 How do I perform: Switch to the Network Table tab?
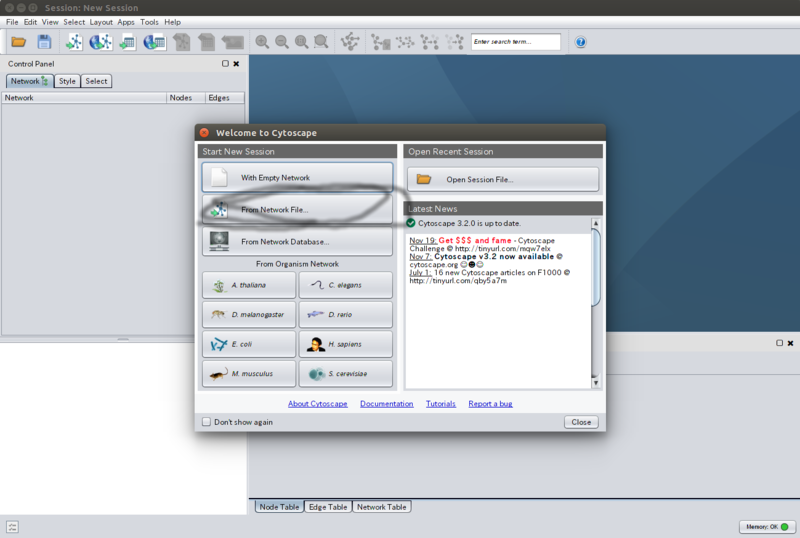click(x=382, y=507)
